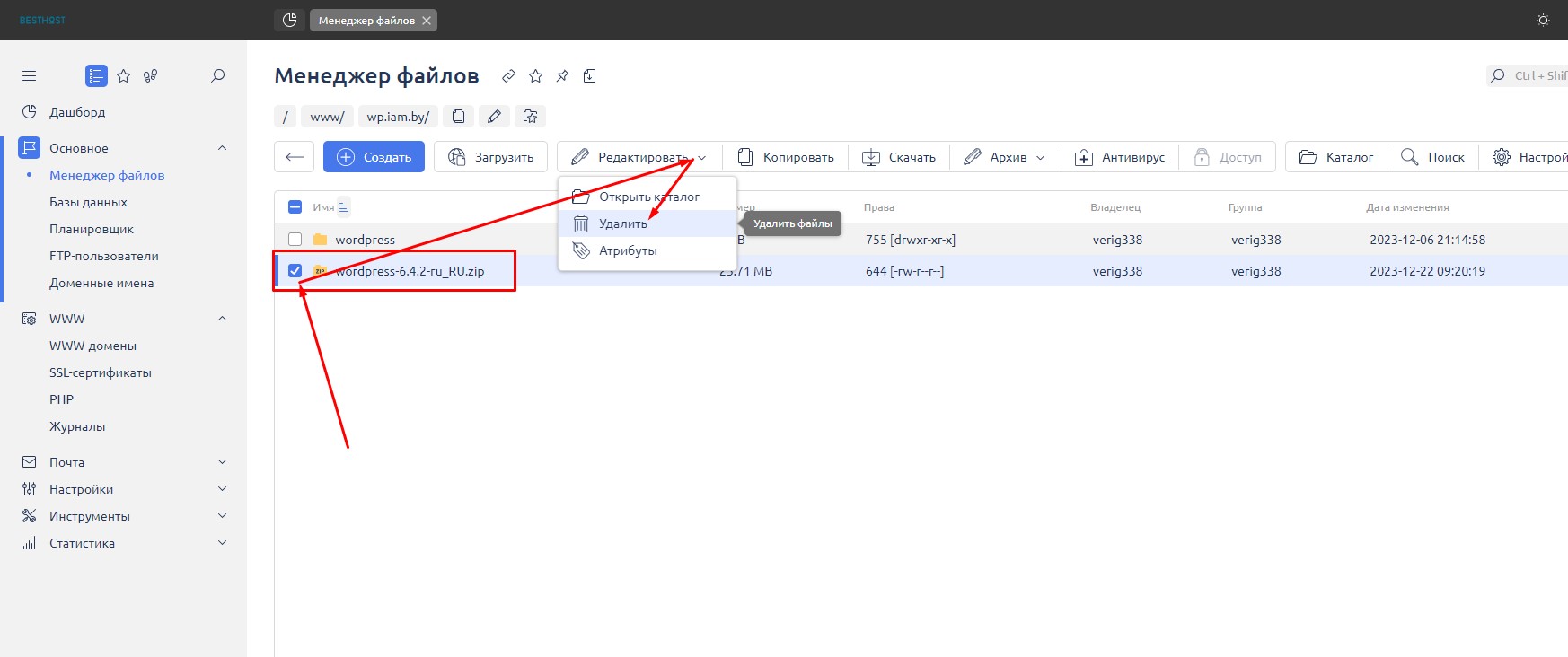Click the hamburger menu icon in sidebar
Screen dimensions: 1568x657
click(x=29, y=76)
